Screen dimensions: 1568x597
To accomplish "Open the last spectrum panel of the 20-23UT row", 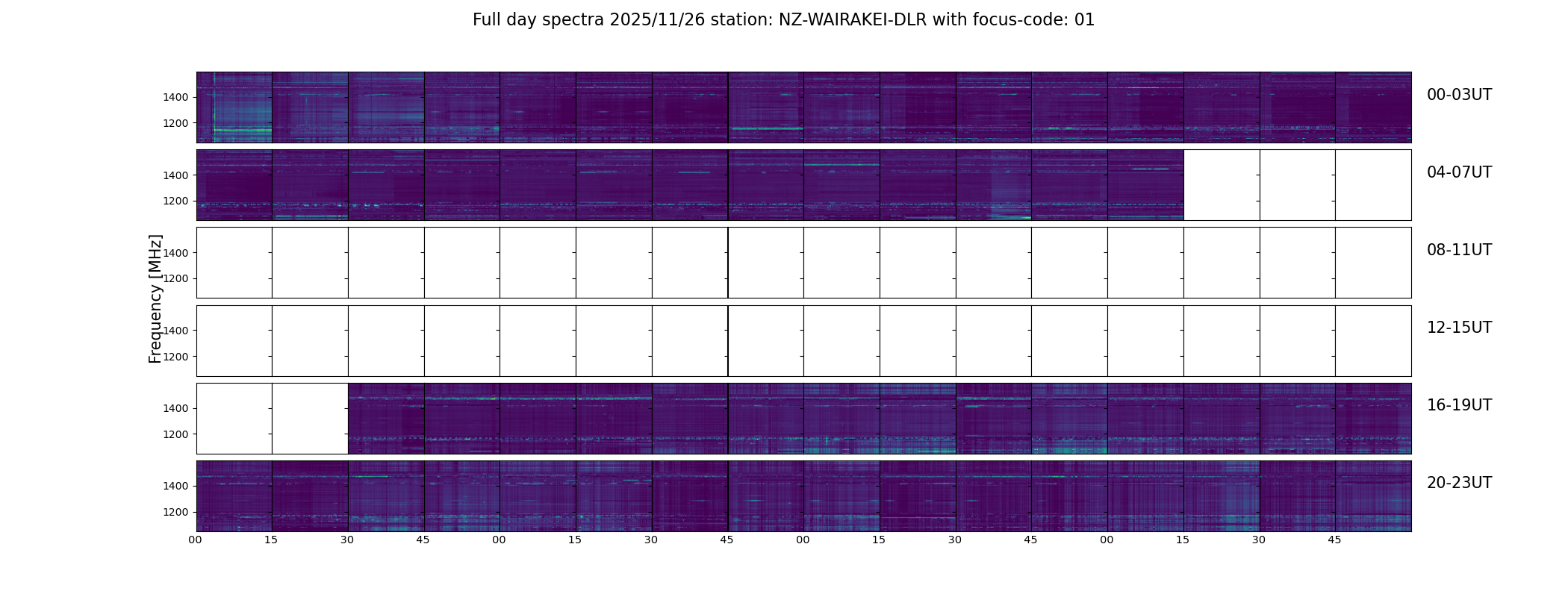I will [1373, 496].
